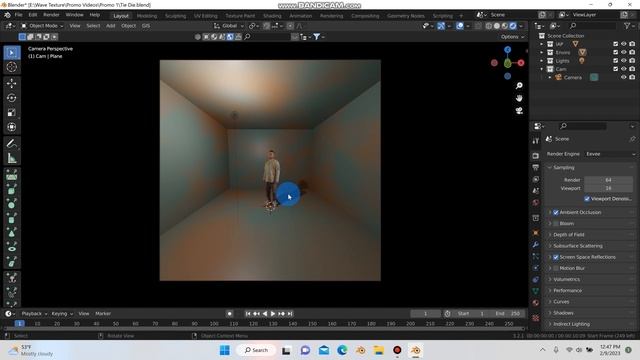Select the Cursor tool in the toolbar
The height and width of the screenshot is (360, 640).
[11, 67]
